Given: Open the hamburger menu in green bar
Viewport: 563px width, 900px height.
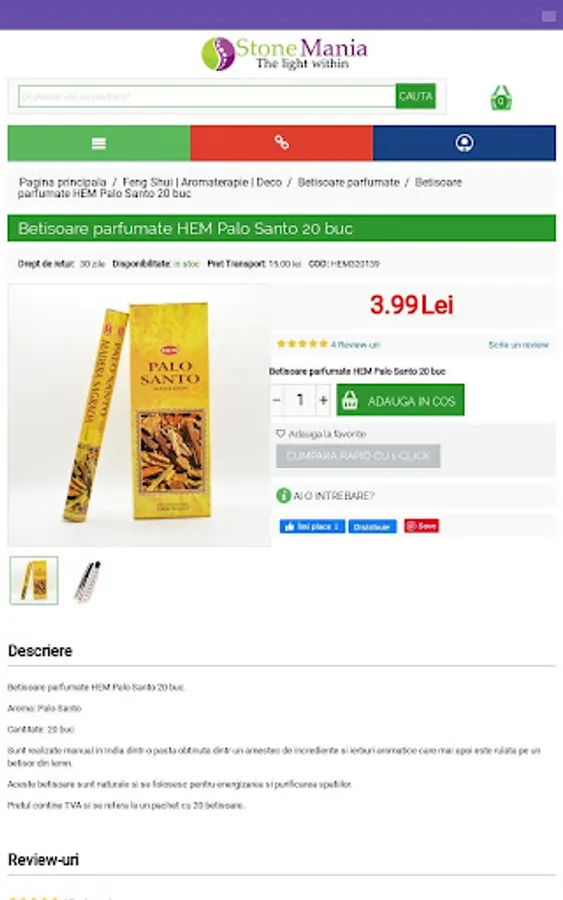Looking at the screenshot, I should click(99, 143).
